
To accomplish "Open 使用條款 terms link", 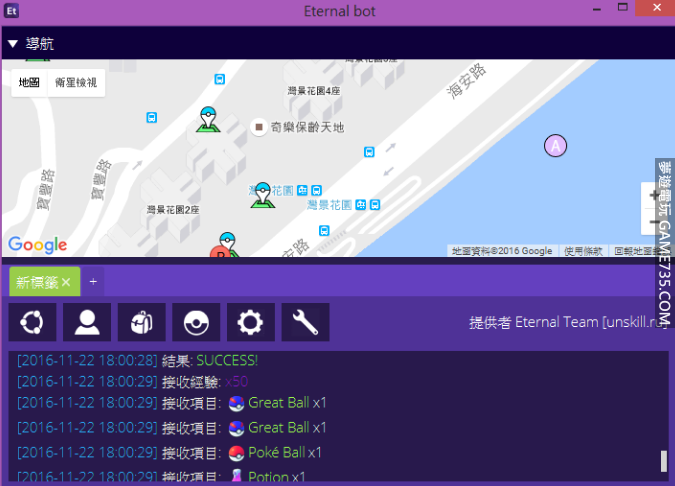I will [x=583, y=251].
